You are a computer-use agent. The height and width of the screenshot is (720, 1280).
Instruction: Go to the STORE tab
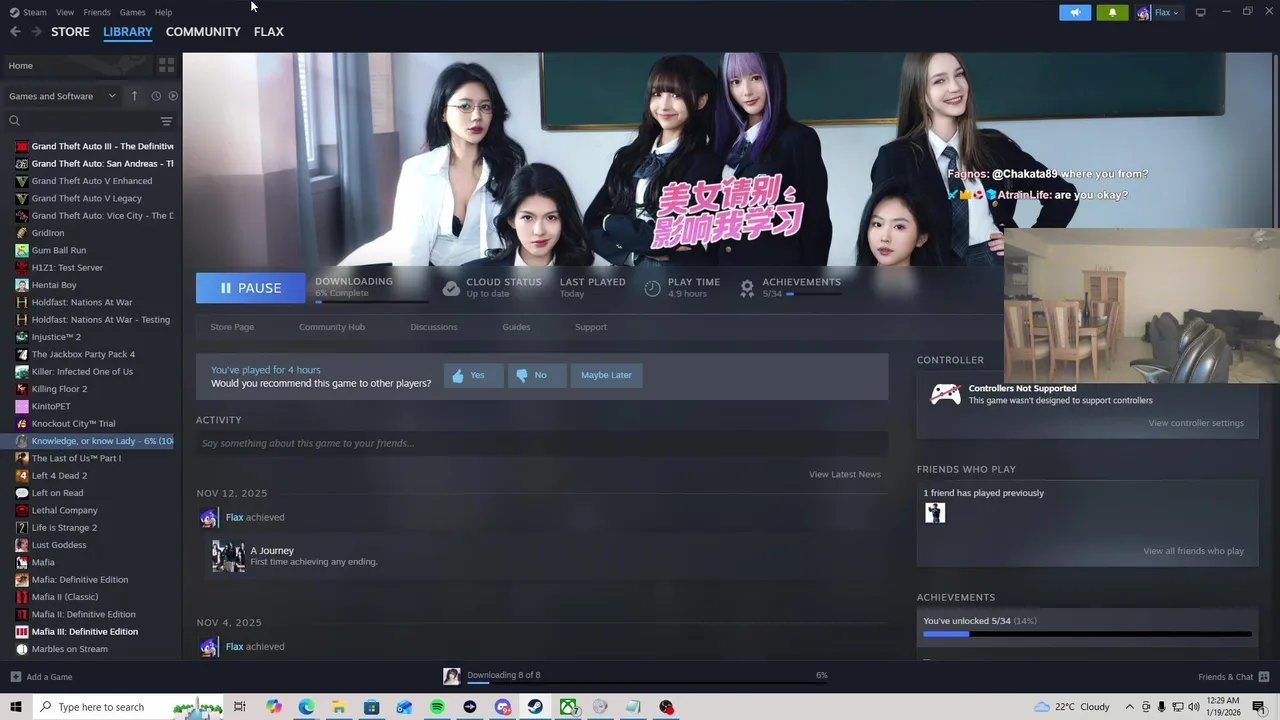(70, 32)
